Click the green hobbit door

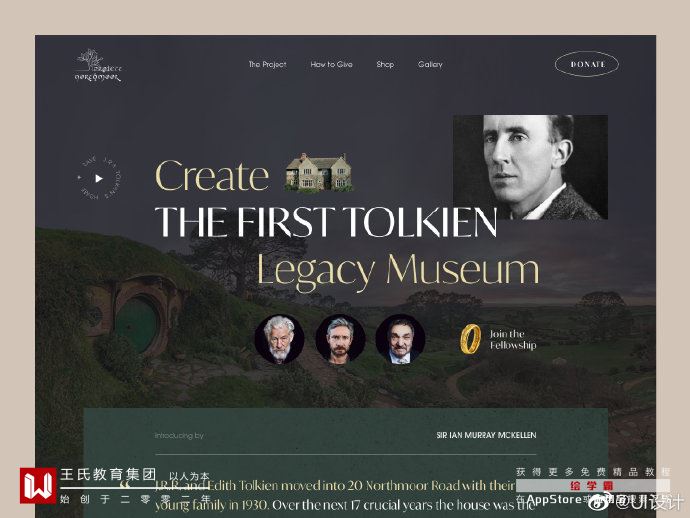[136, 324]
